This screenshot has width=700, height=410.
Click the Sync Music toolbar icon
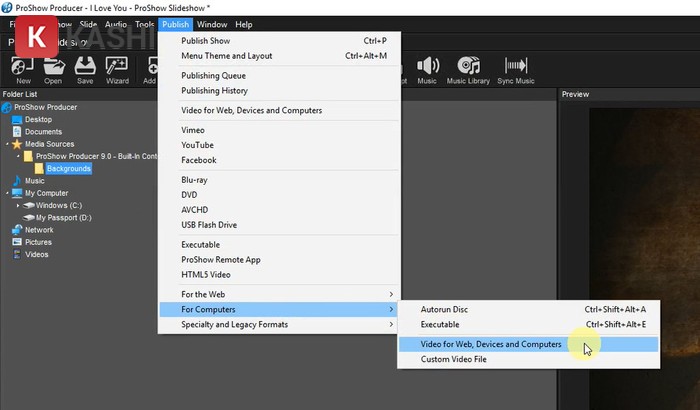pyautogui.click(x=516, y=68)
